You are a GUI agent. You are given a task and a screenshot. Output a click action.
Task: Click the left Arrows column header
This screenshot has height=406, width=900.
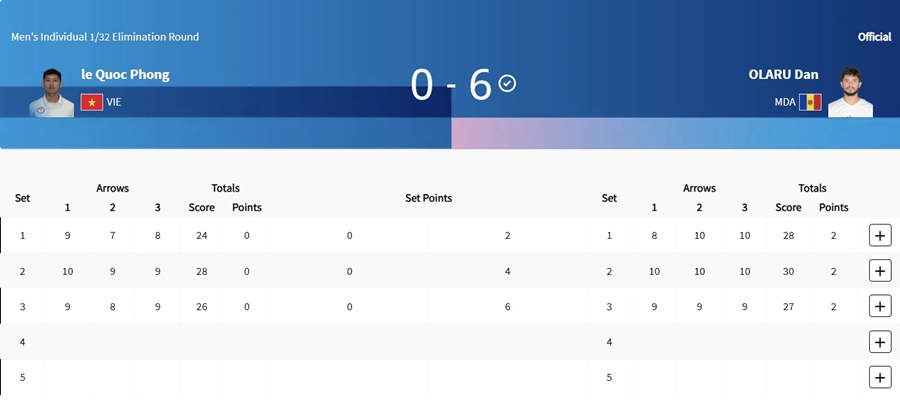click(x=112, y=188)
